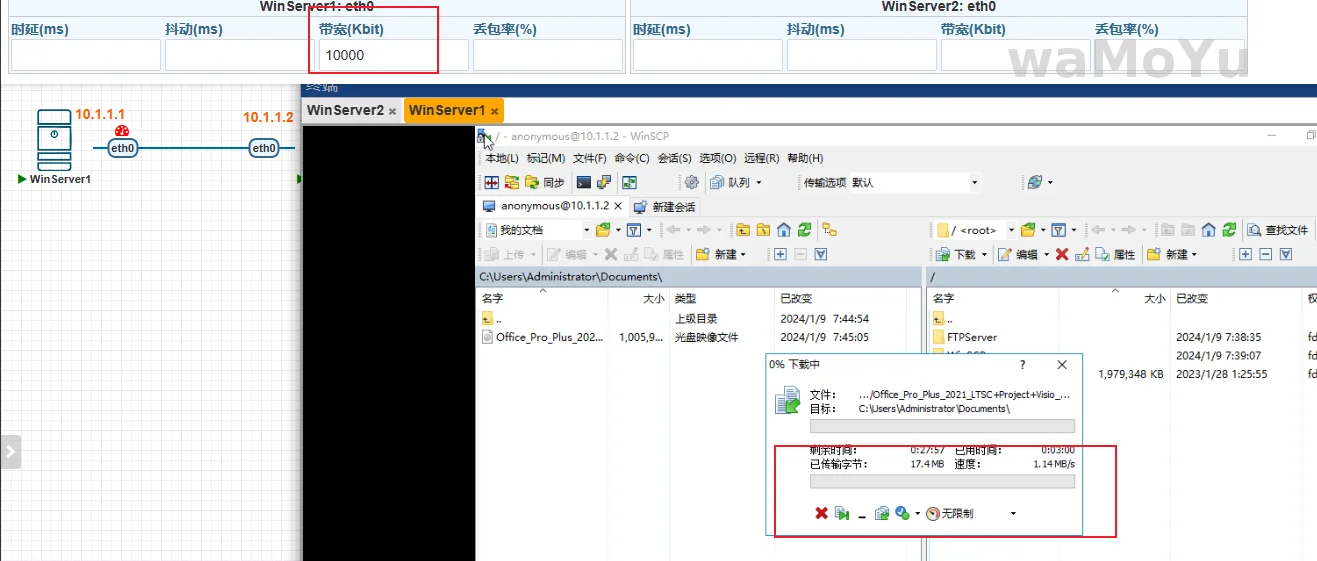Image resolution: width=1317 pixels, height=561 pixels.
Task: Click the remote panel refresh icon
Action: (1228, 230)
